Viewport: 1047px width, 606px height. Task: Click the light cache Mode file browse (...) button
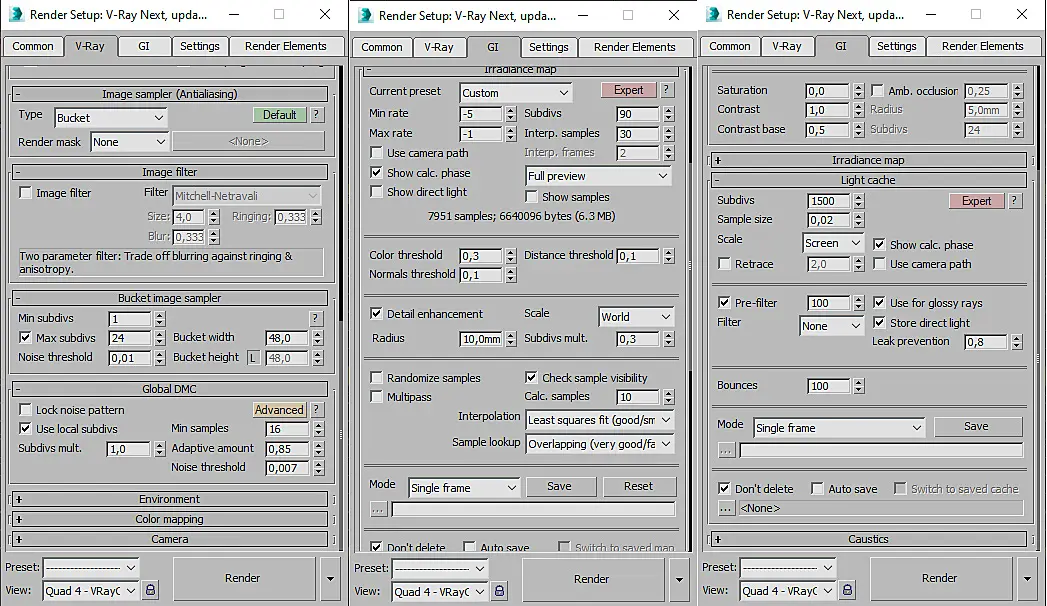(x=726, y=450)
